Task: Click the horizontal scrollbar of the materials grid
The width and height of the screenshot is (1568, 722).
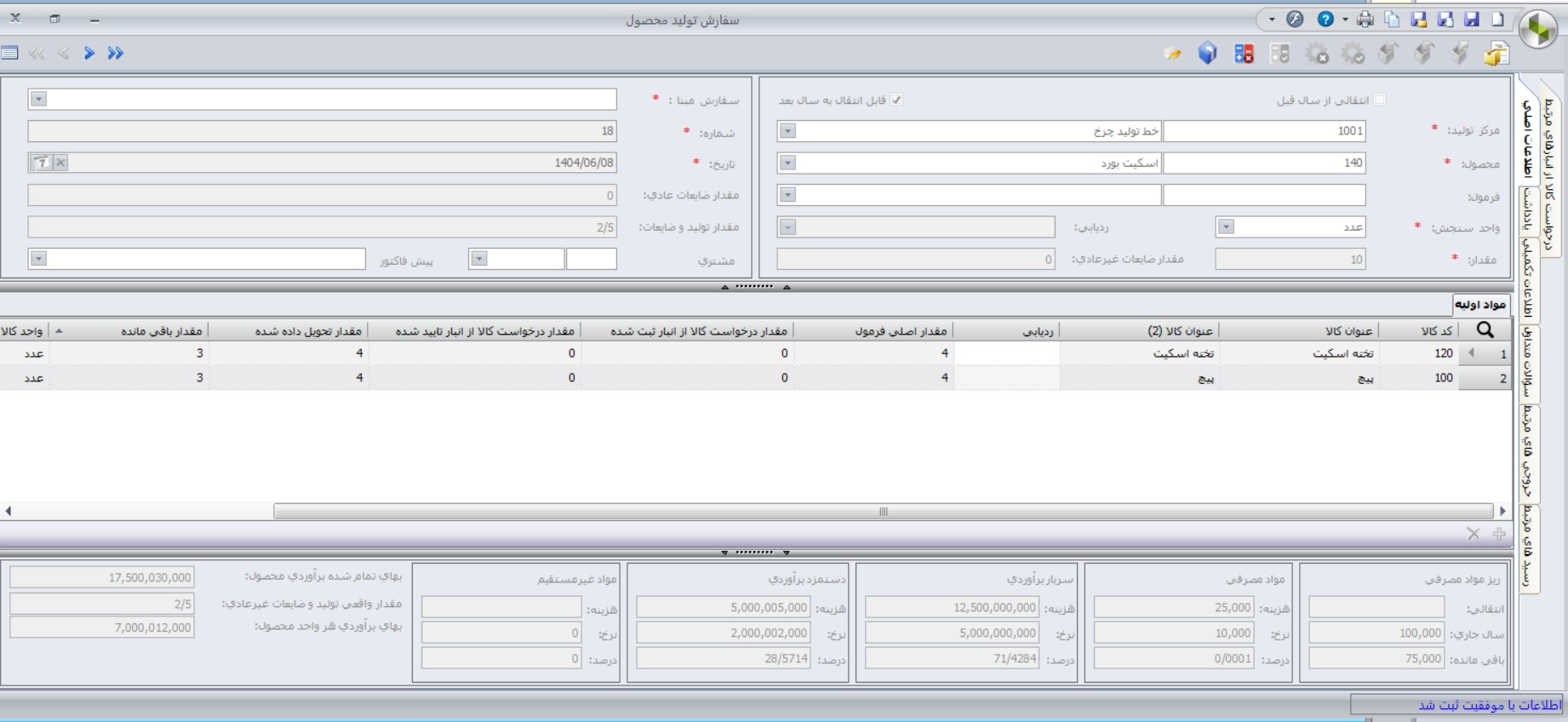Action: click(x=883, y=511)
